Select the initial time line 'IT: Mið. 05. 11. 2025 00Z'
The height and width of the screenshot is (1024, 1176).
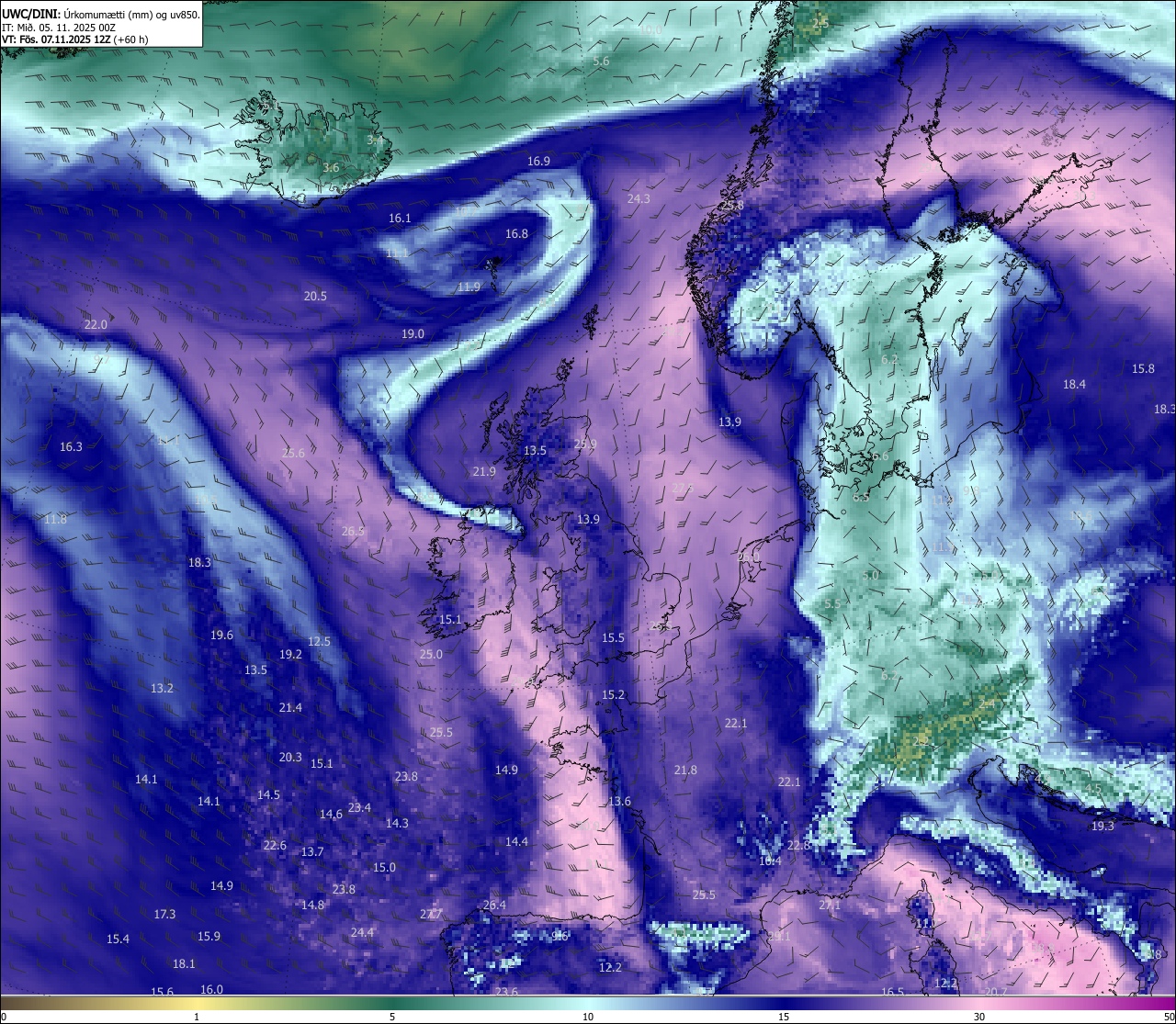coord(59,28)
